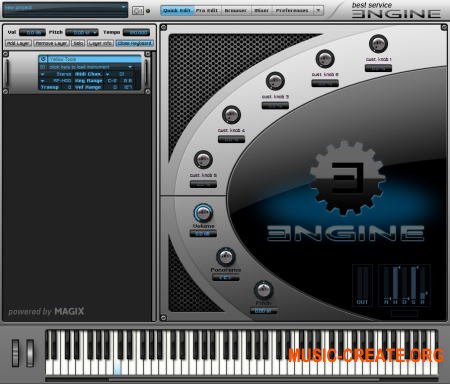Click the ADSR envelope display

coord(404,285)
